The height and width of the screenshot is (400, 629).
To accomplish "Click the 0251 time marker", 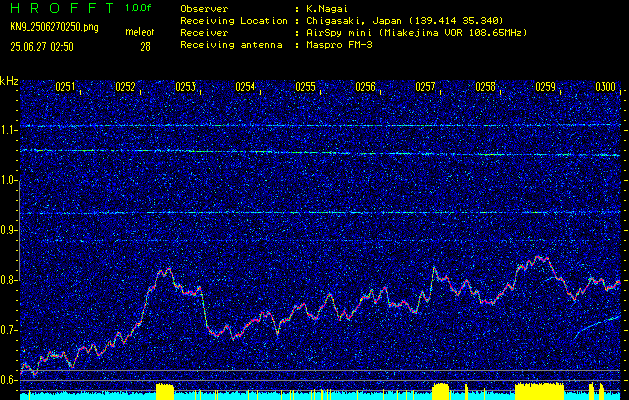I will coord(65,87).
